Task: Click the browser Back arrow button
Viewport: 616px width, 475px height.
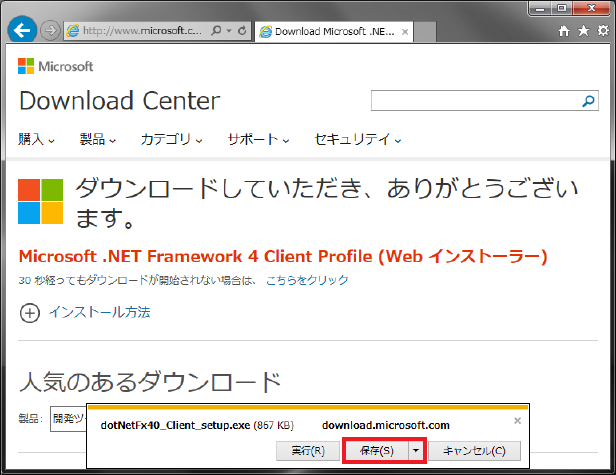Action: (22, 30)
